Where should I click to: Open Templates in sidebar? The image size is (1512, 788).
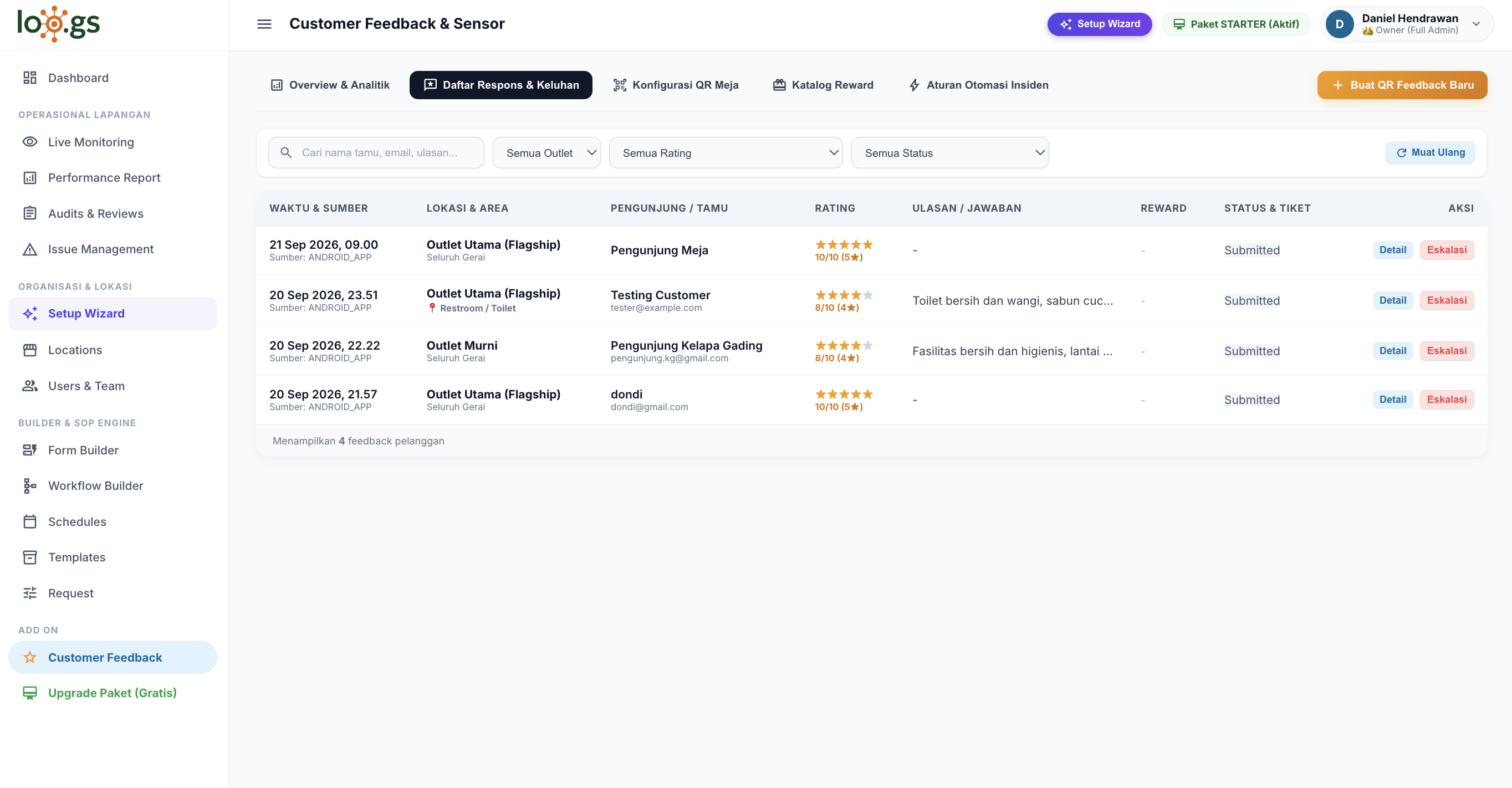[113, 557]
